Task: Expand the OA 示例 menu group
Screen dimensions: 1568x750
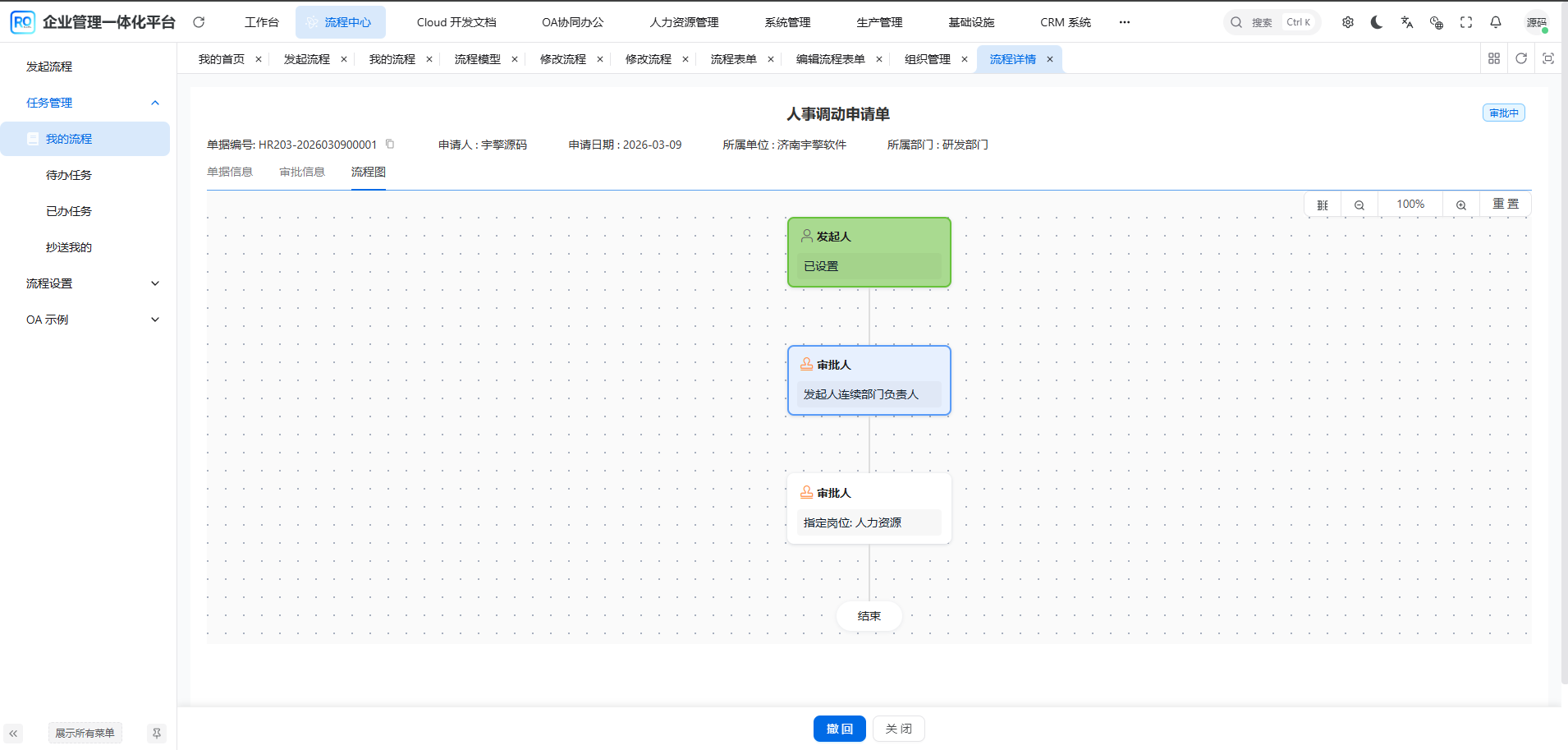Action: click(x=90, y=320)
